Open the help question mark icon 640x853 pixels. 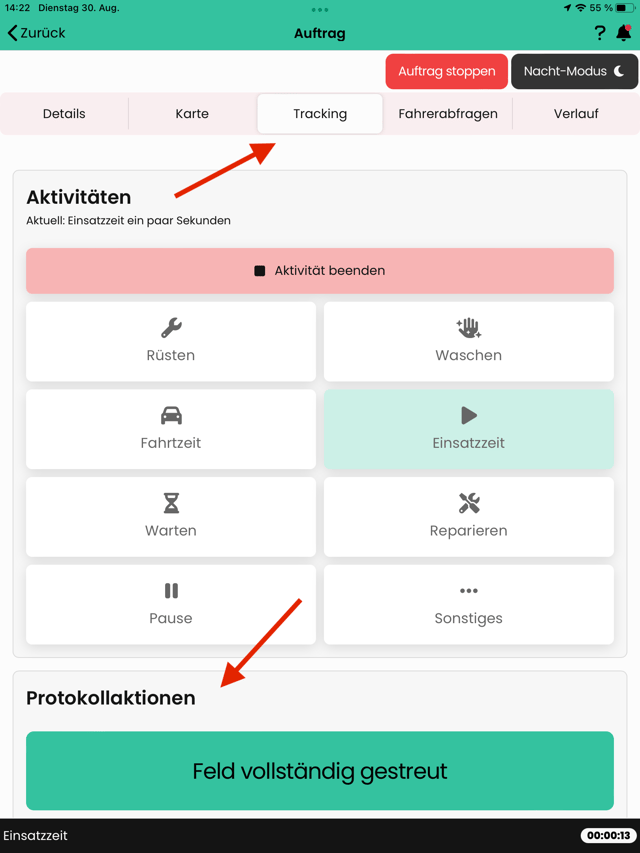(599, 33)
